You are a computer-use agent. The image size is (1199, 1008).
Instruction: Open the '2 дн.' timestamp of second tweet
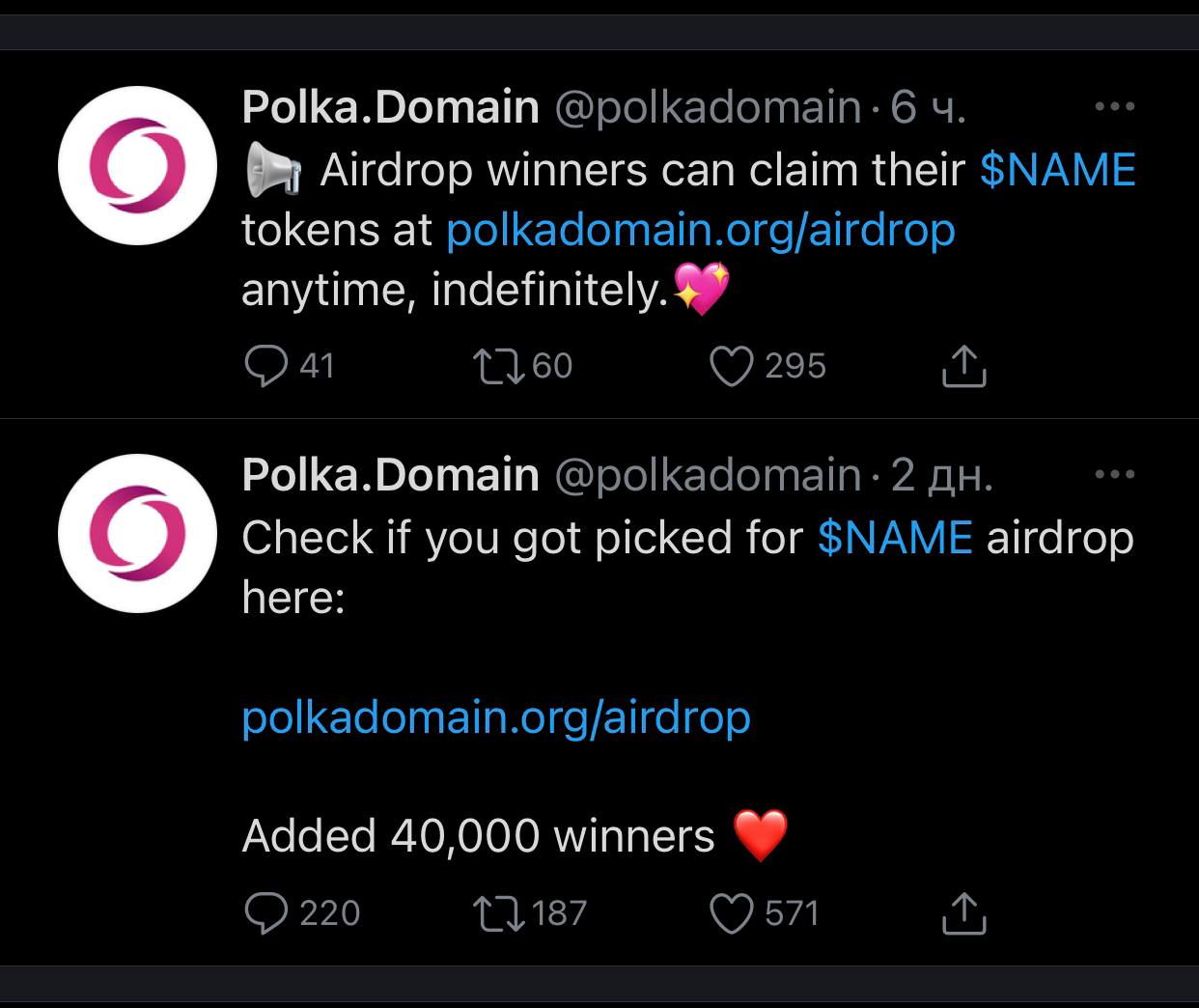click(x=941, y=474)
